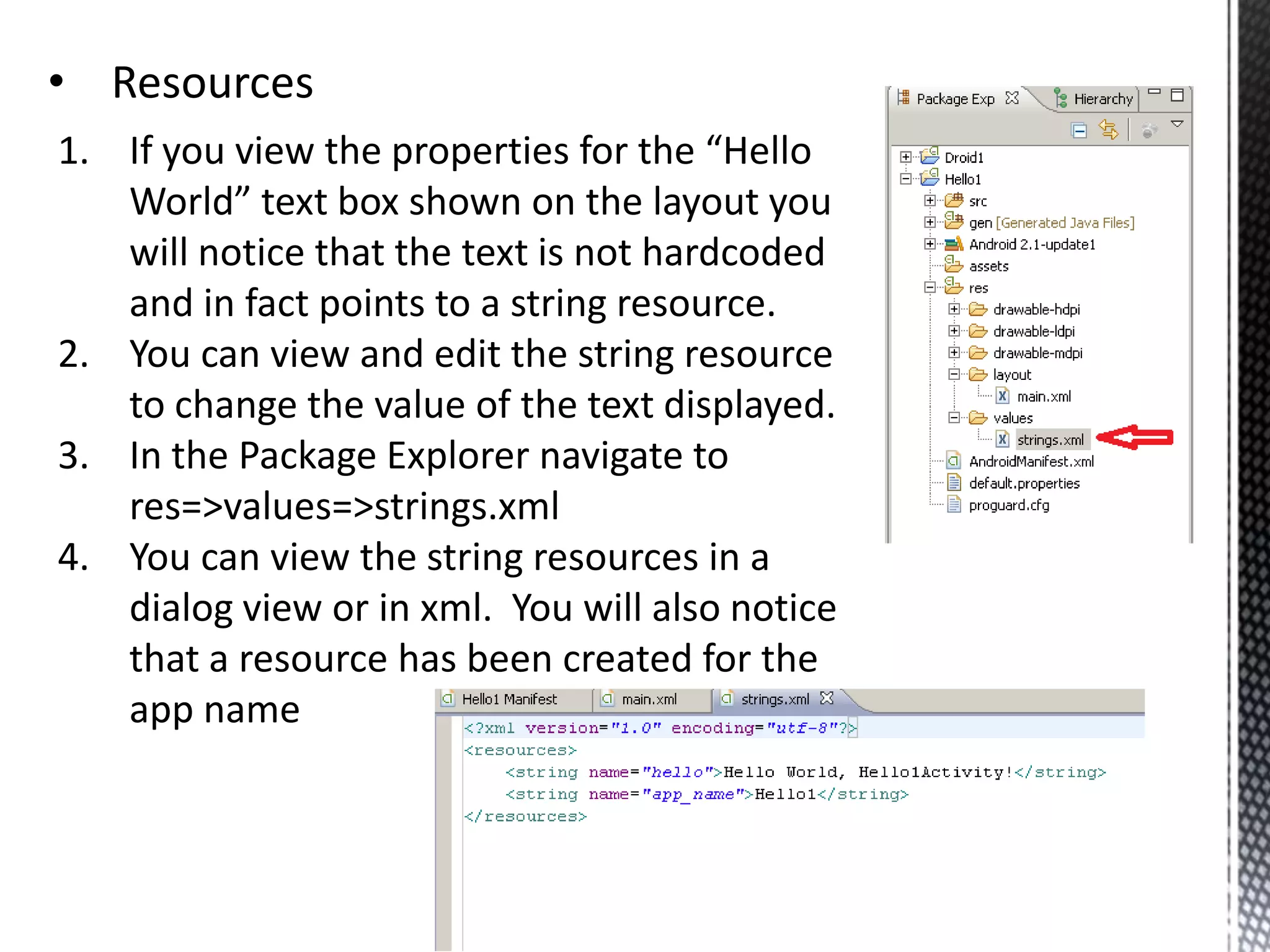Expand the gen Generated Java Files folder
Viewport: 1270px width, 952px height.
click(x=930, y=223)
